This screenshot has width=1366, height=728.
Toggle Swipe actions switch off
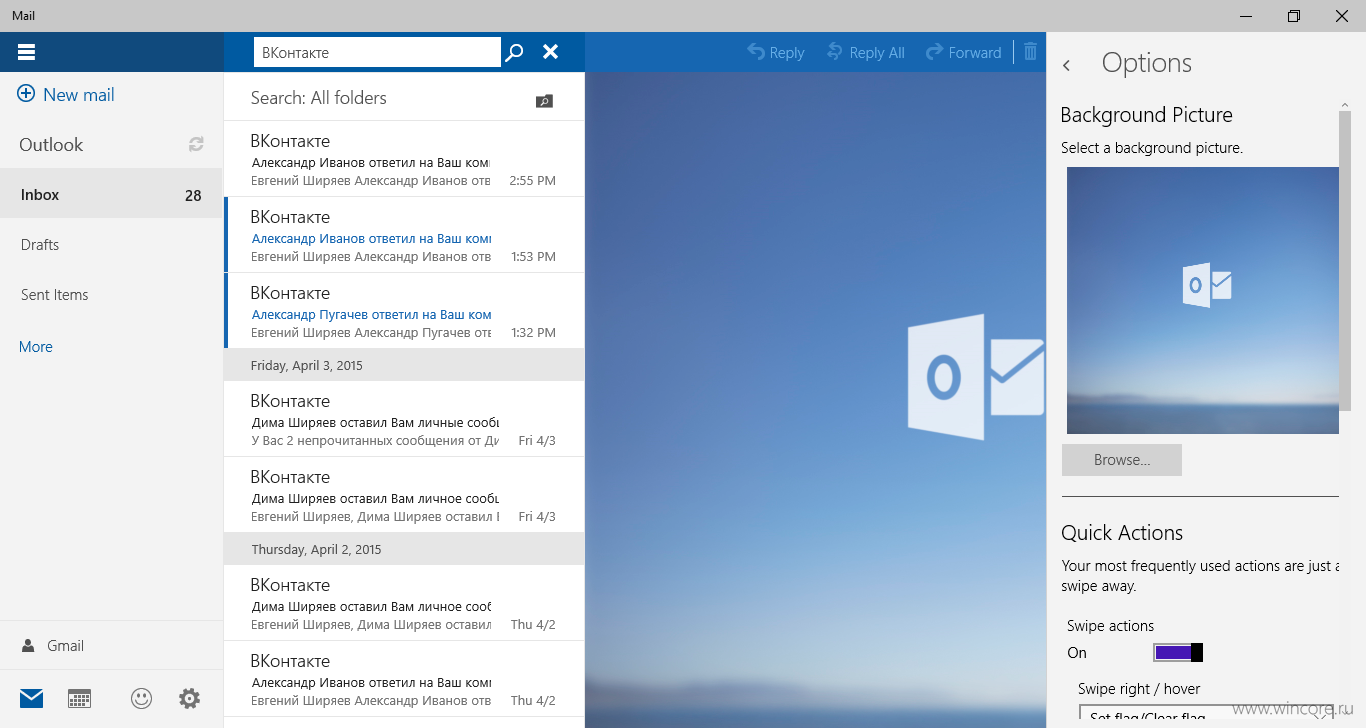tap(1178, 652)
